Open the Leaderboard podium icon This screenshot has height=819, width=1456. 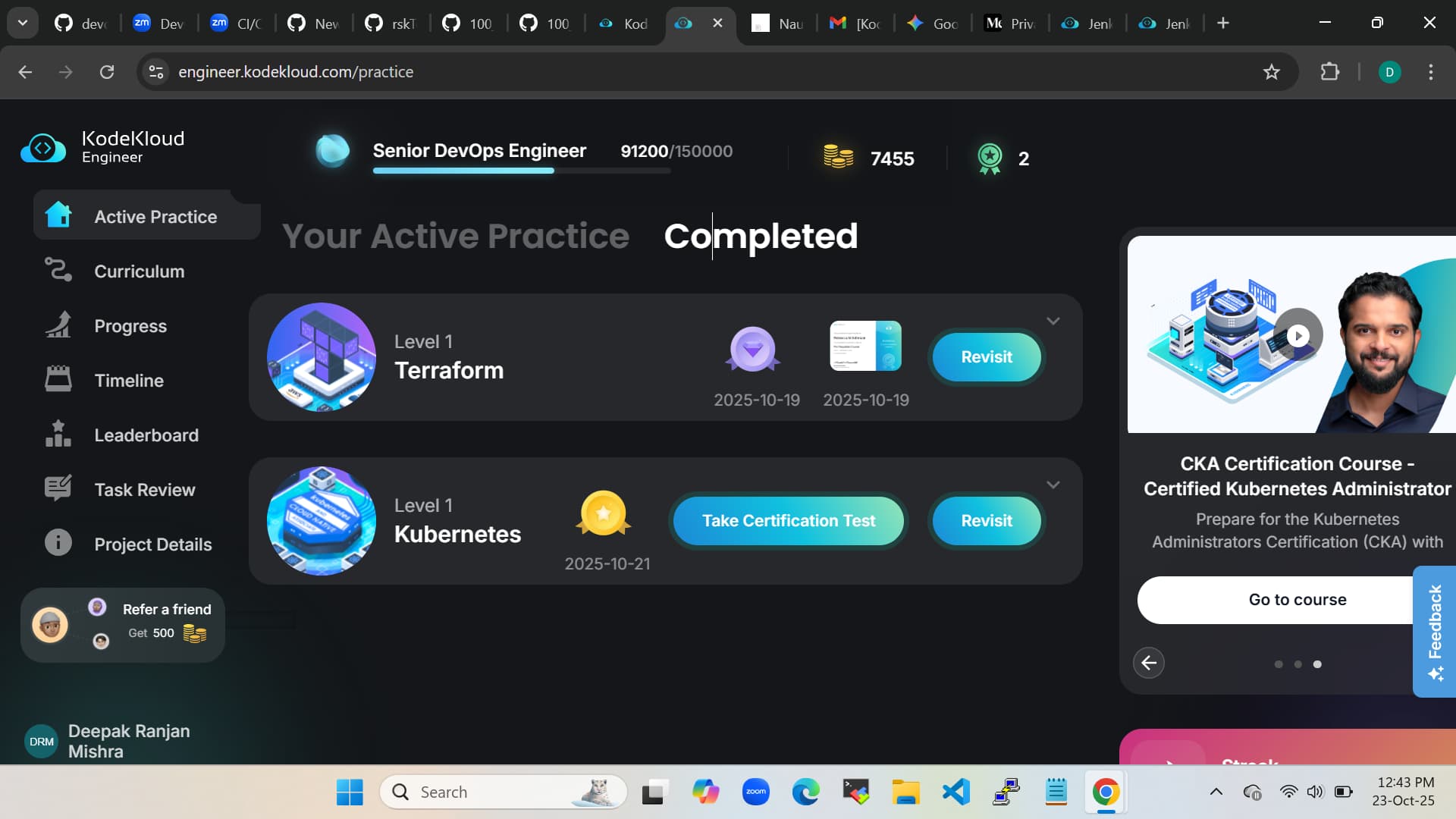pyautogui.click(x=58, y=434)
